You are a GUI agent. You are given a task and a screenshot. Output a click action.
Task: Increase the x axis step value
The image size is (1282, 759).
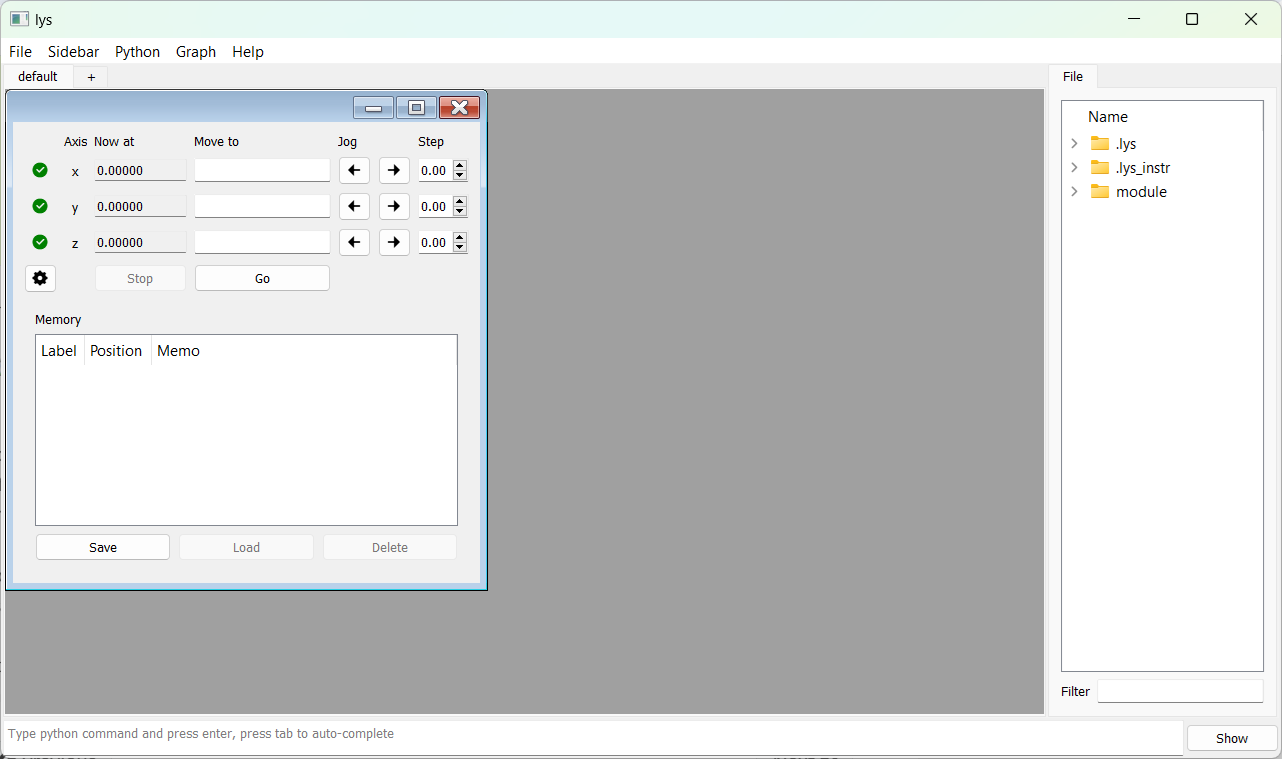(x=460, y=166)
